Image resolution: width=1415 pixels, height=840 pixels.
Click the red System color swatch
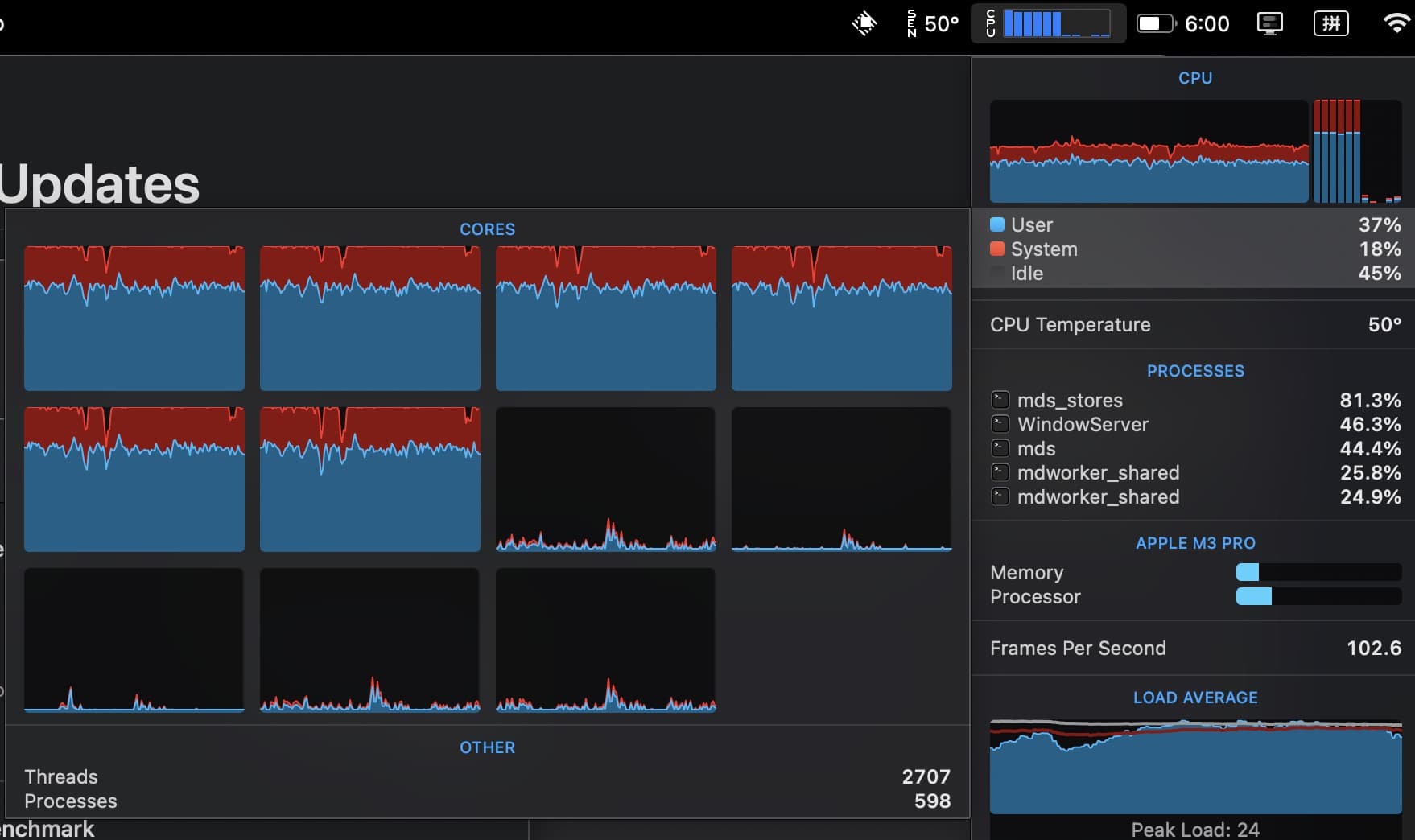coord(997,249)
